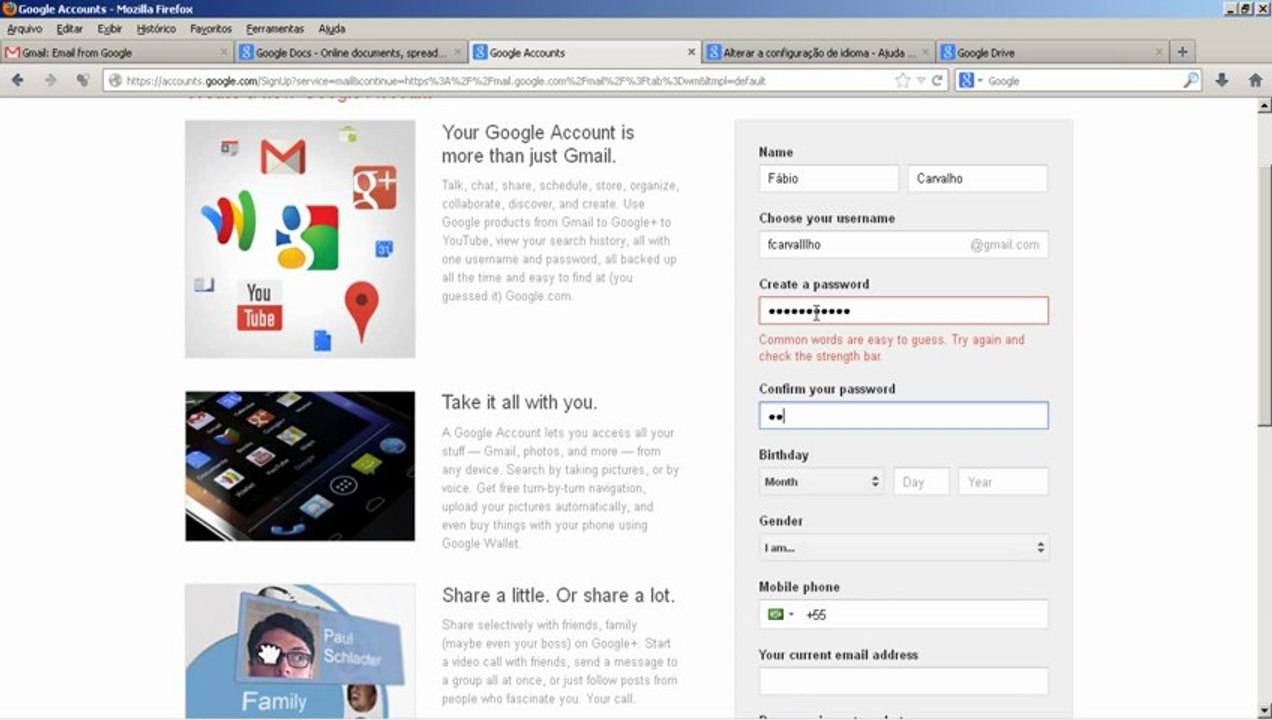Open the Gender 'I am...' dropdown
The width and height of the screenshot is (1272, 720).
pyautogui.click(x=903, y=547)
